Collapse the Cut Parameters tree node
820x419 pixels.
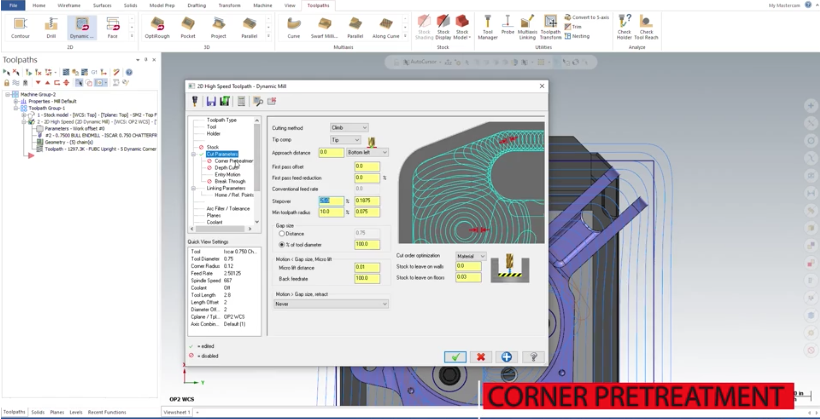pyautogui.click(x=193, y=154)
